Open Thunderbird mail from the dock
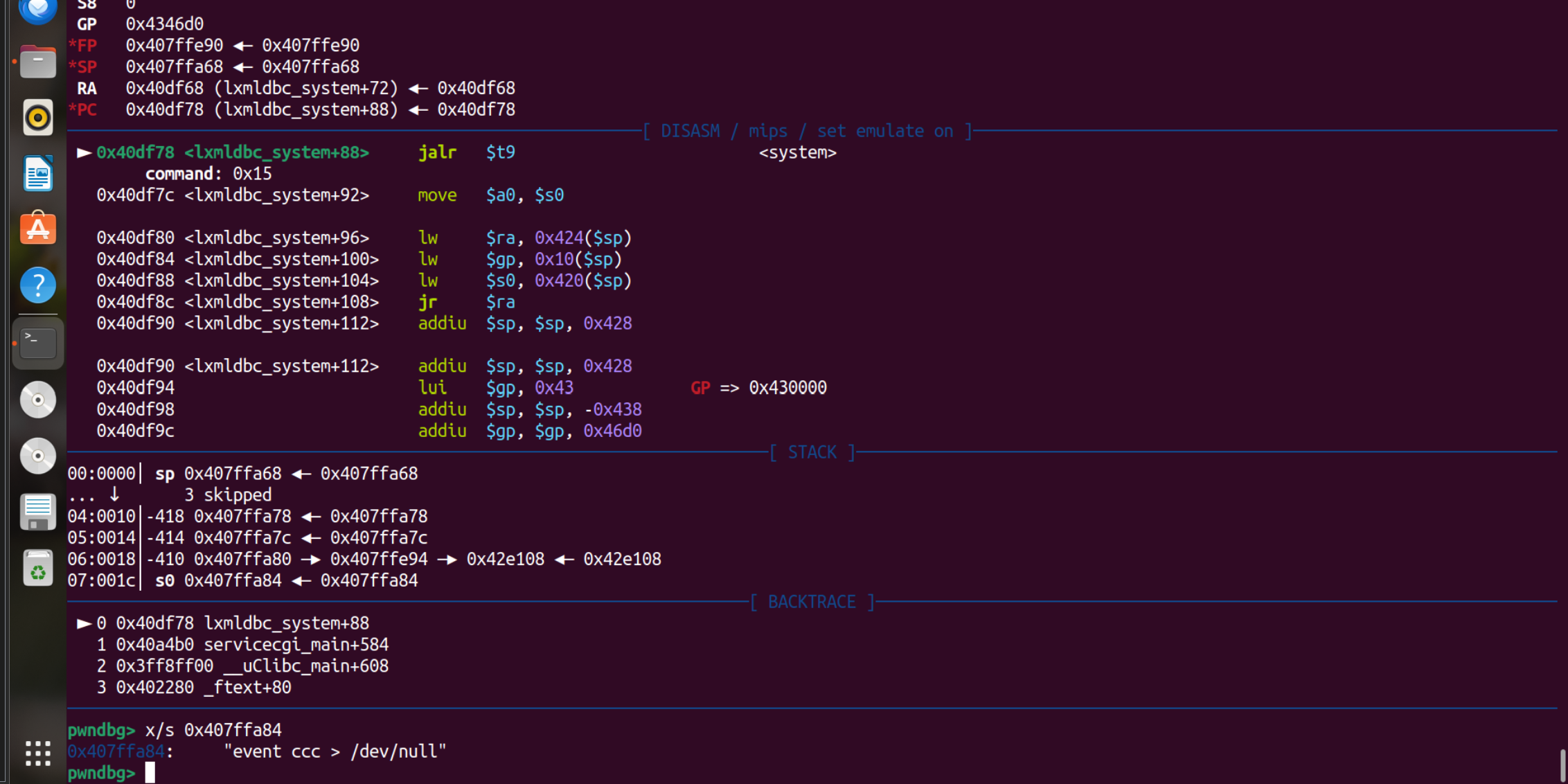The width and height of the screenshot is (1568, 784). 37,10
